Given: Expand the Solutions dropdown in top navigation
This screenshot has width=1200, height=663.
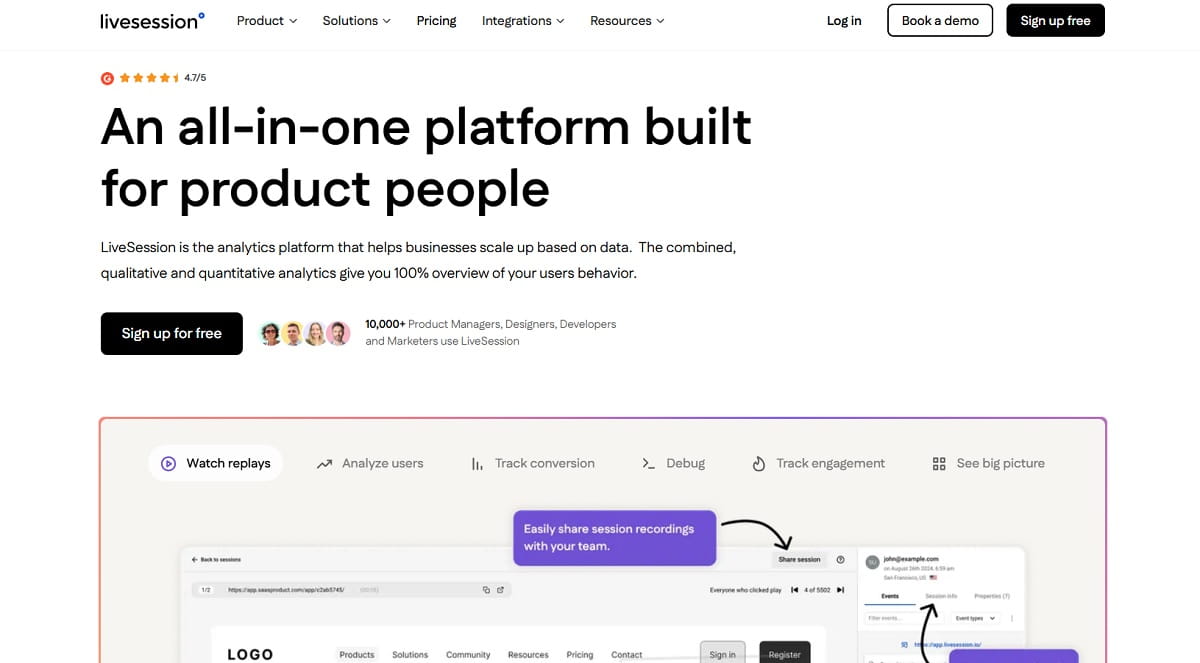Looking at the screenshot, I should point(357,20).
